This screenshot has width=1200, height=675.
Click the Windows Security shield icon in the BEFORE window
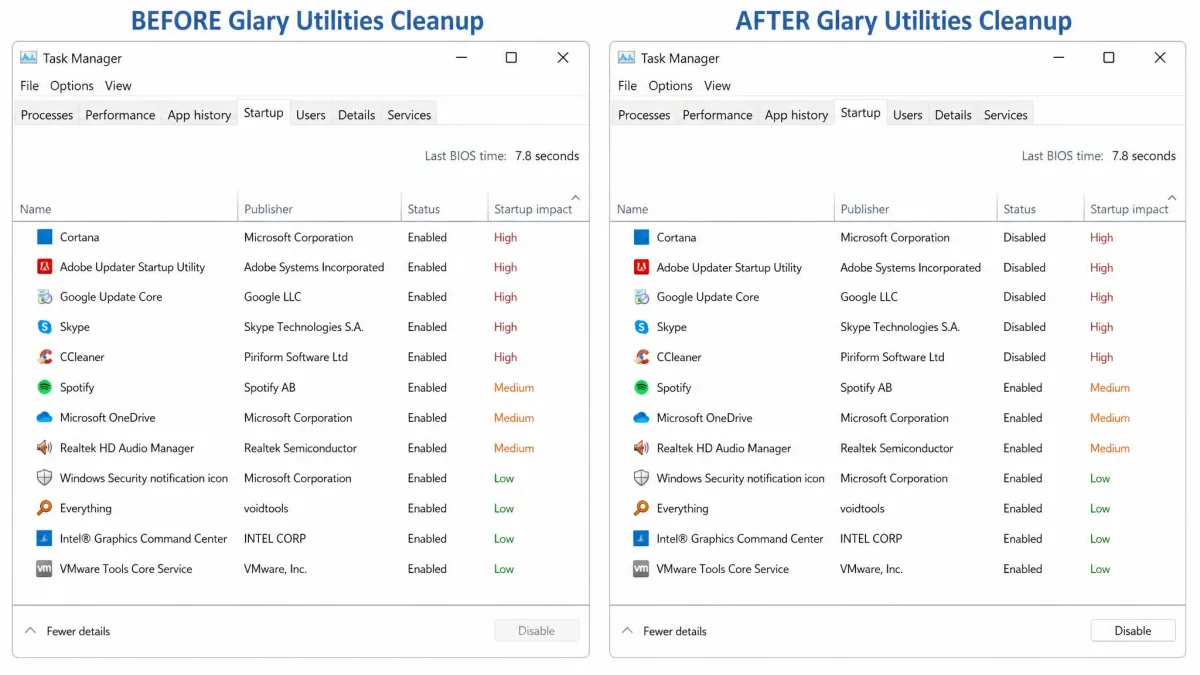click(44, 478)
